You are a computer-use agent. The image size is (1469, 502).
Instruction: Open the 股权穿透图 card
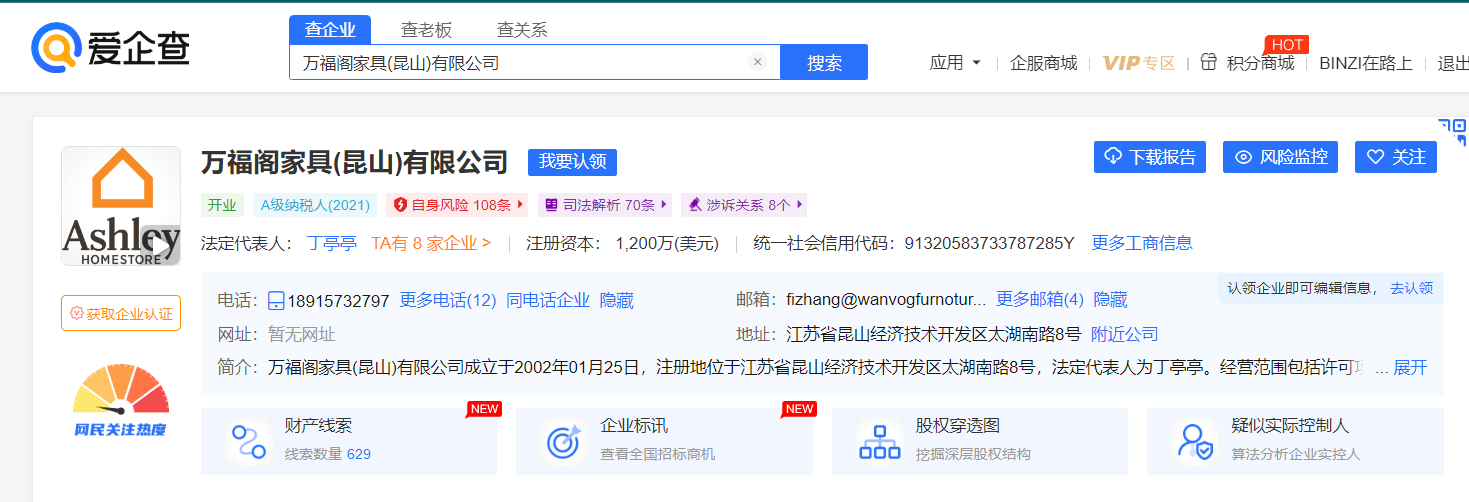[x=980, y=440]
